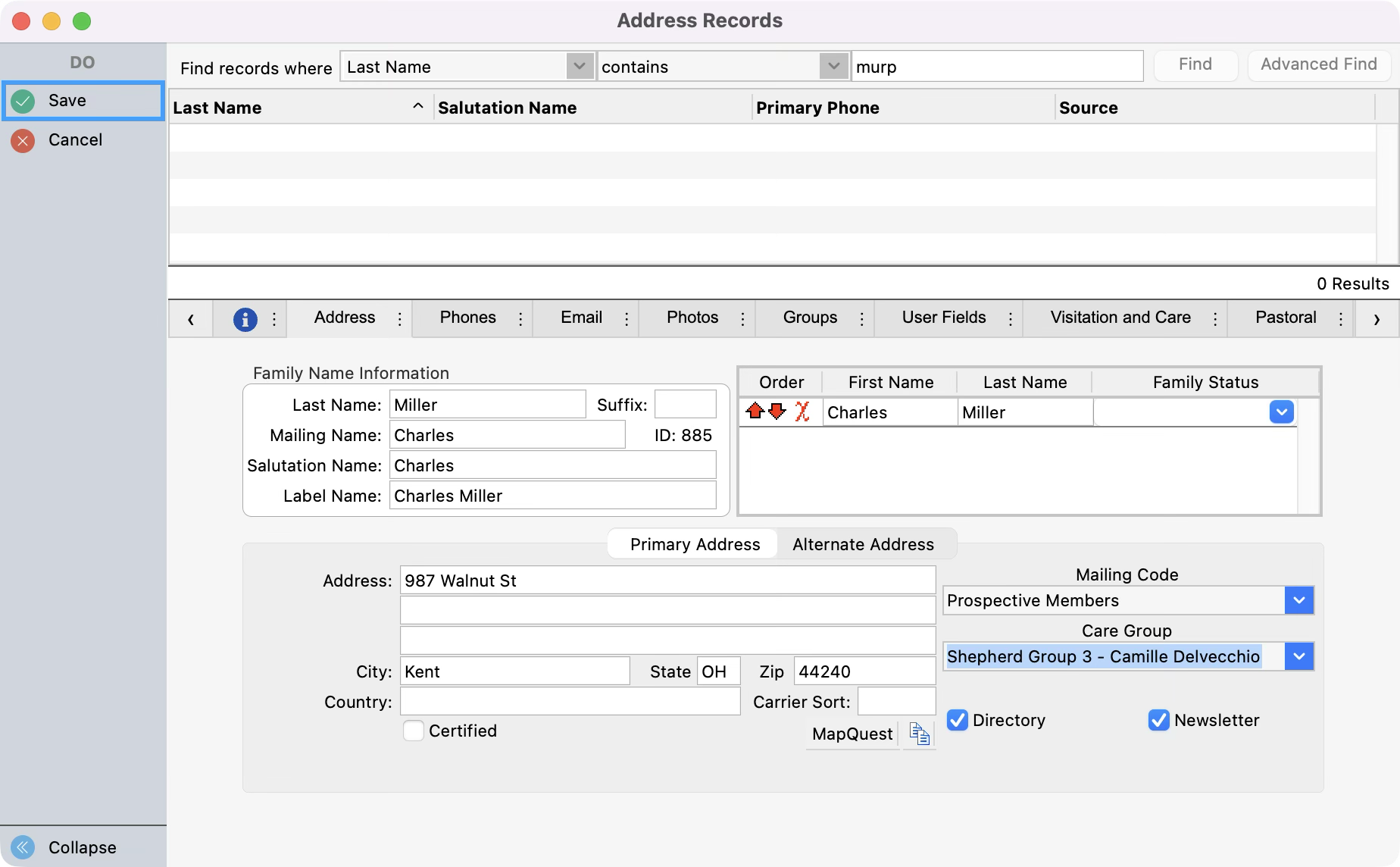This screenshot has width=1400, height=867.
Task: Click the Find button
Action: tap(1195, 65)
